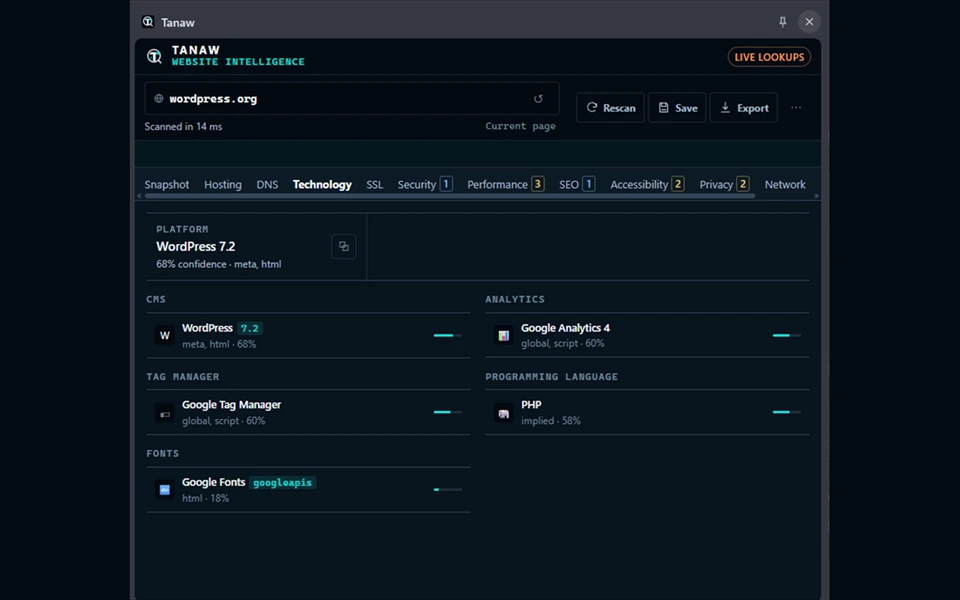This screenshot has width=960, height=600.
Task: Click '68% confidence · meta, html' text
Action: [x=219, y=264]
